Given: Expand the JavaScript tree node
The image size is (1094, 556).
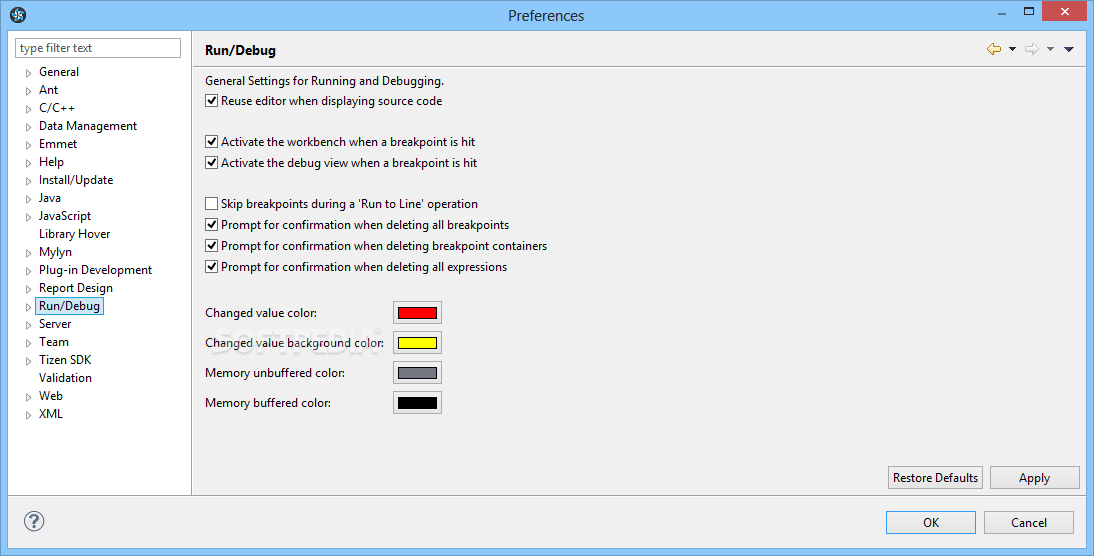Looking at the screenshot, I should pyautogui.click(x=29, y=217).
